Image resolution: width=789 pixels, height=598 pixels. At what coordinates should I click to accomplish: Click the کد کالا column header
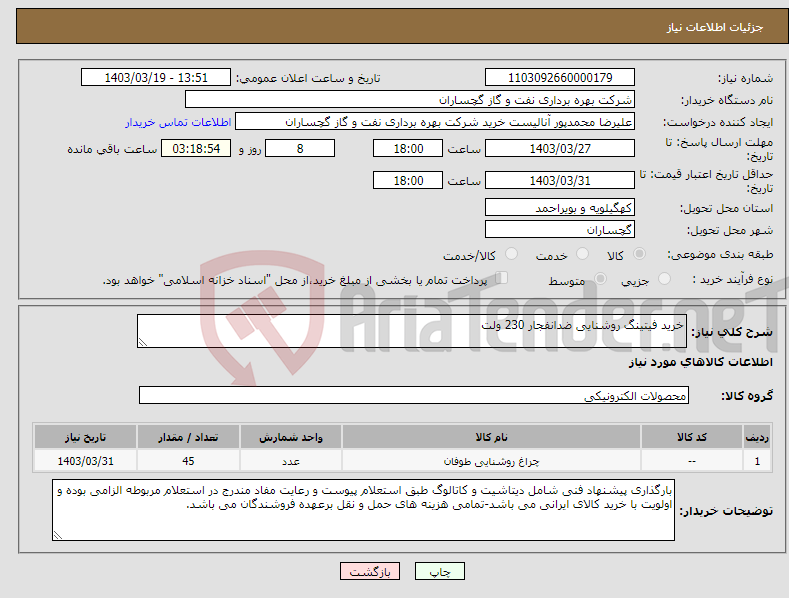point(692,437)
